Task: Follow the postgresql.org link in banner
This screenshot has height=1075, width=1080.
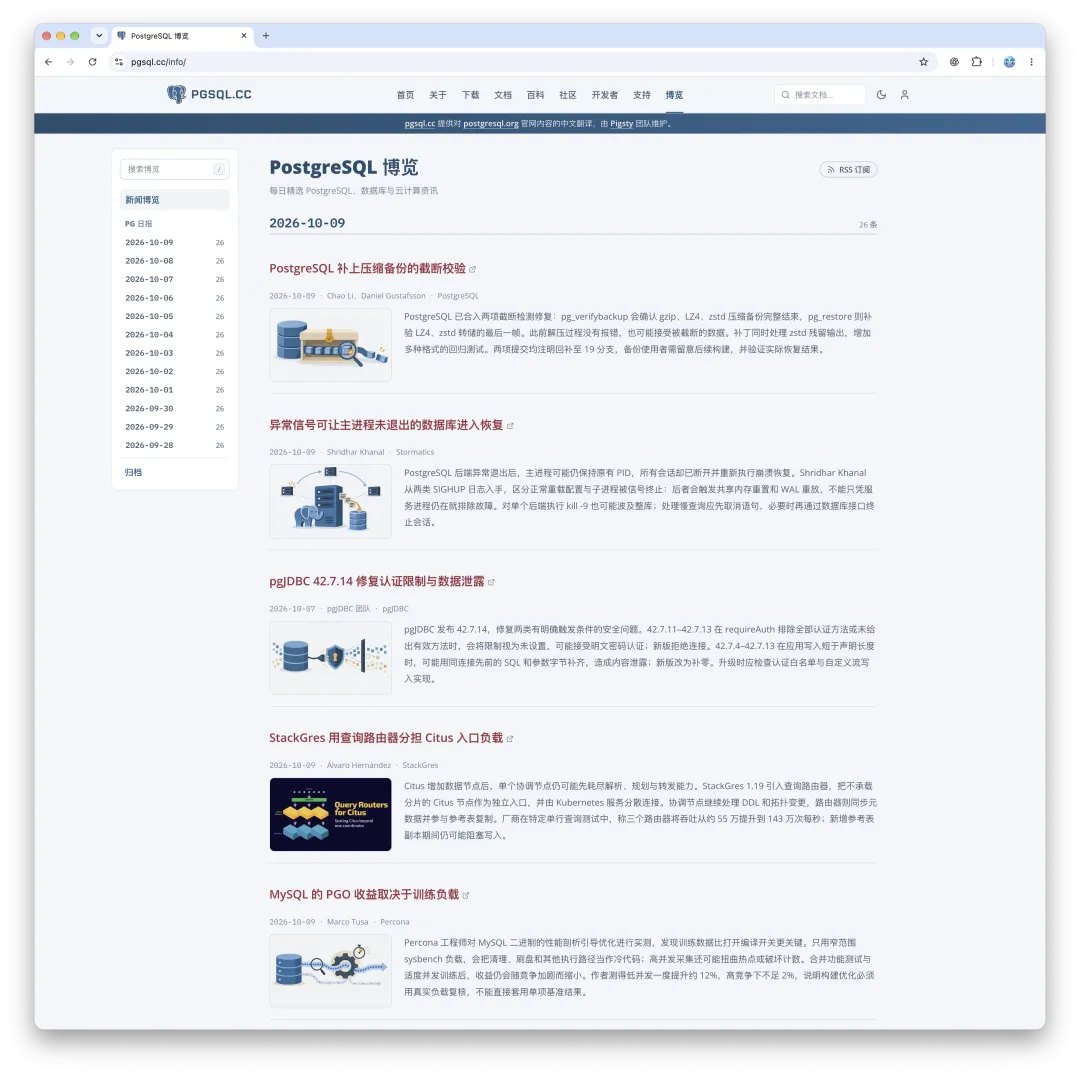Action: [490, 124]
